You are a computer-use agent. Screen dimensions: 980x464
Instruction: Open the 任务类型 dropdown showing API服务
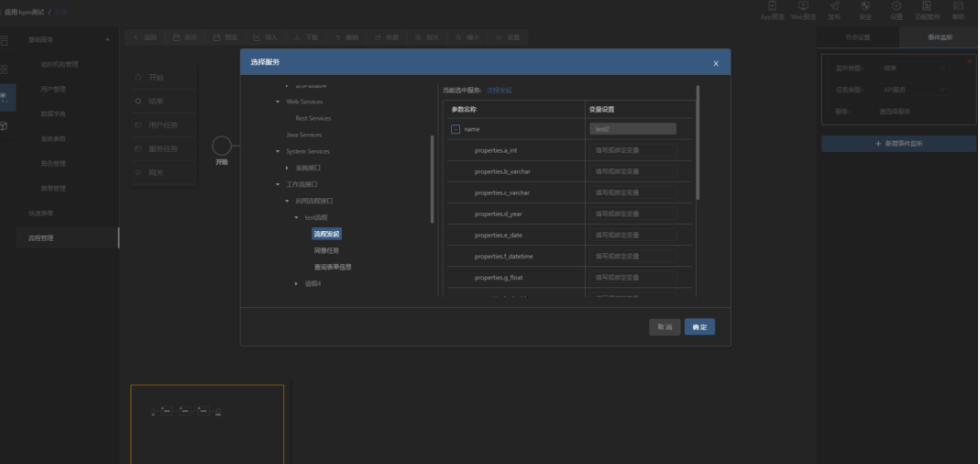coord(915,89)
